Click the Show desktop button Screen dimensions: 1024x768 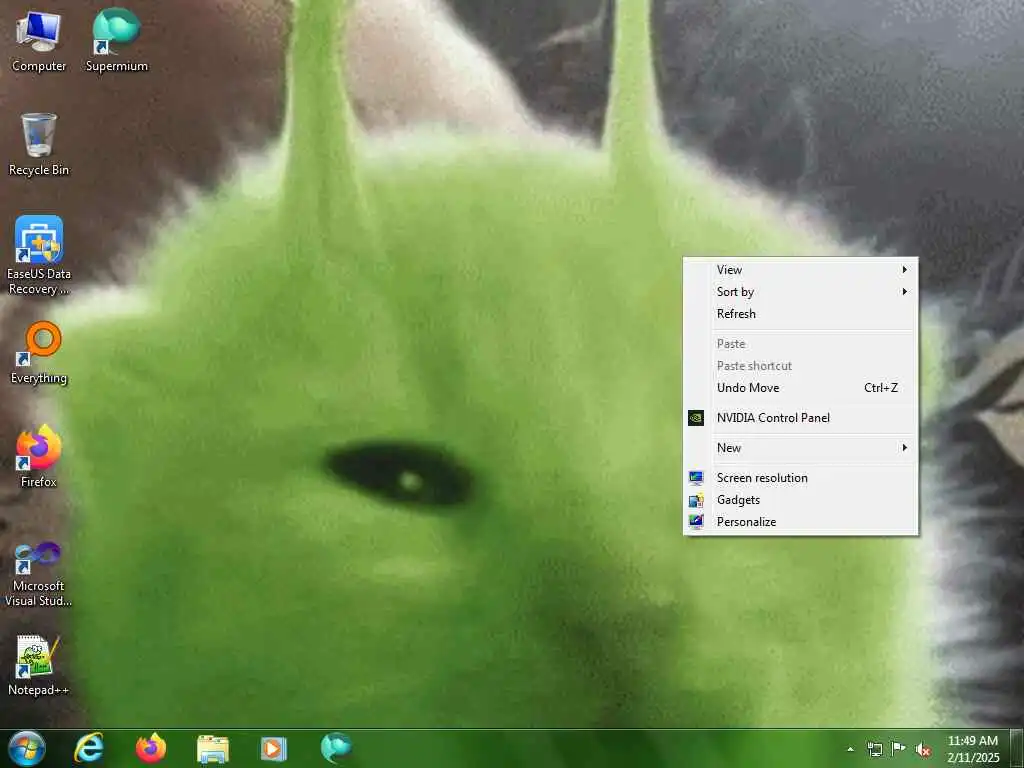coord(1016,749)
